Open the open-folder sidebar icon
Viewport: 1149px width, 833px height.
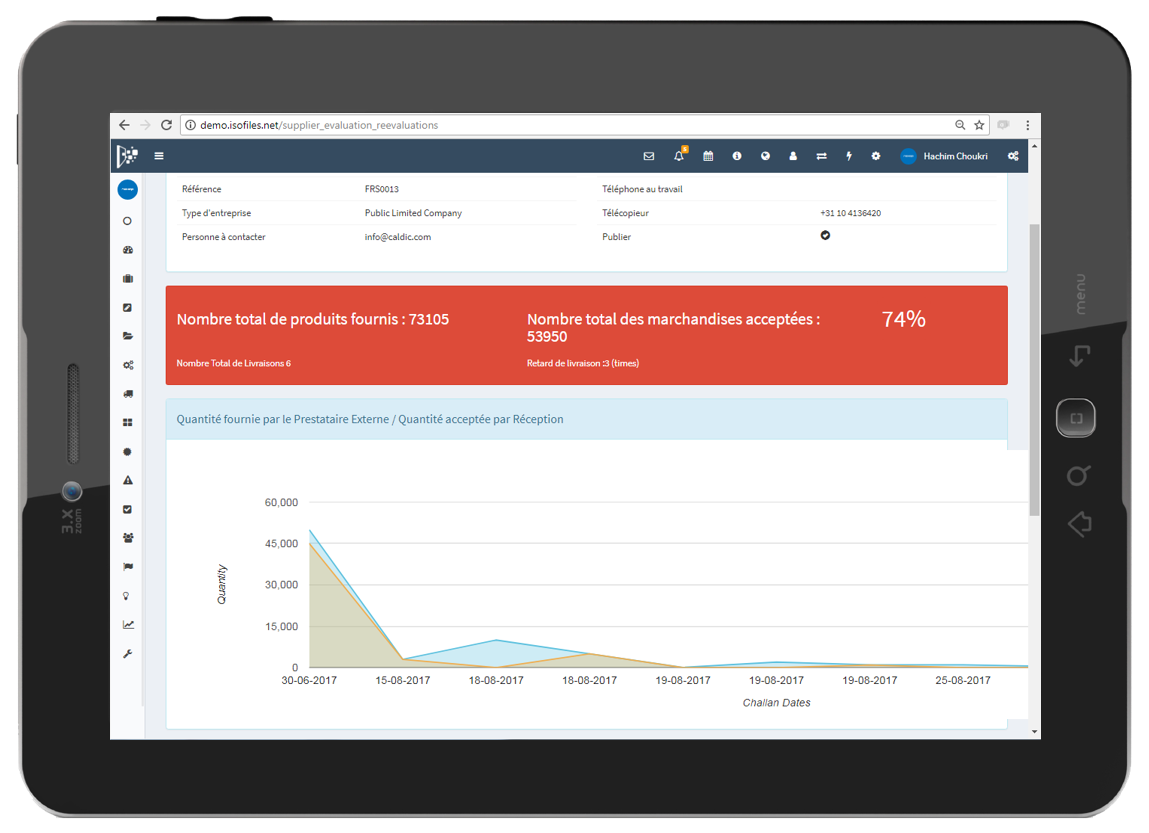128,336
